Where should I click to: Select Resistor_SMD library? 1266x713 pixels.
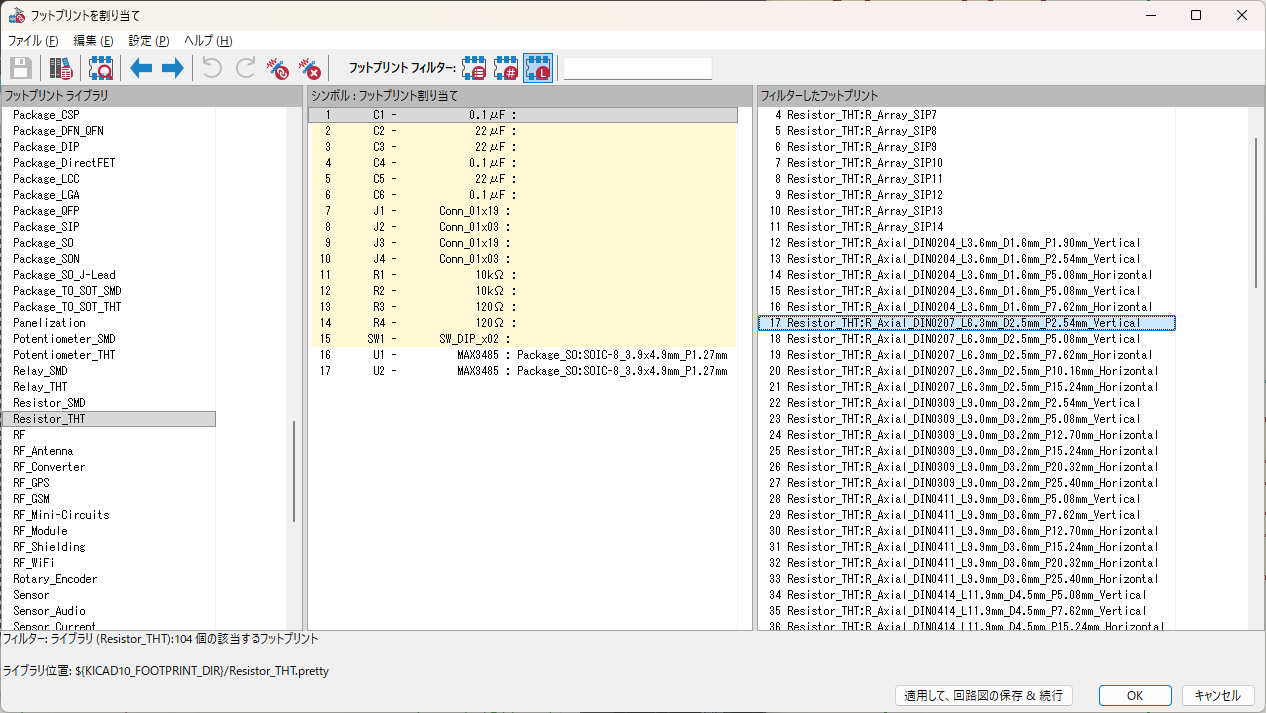coord(108,403)
